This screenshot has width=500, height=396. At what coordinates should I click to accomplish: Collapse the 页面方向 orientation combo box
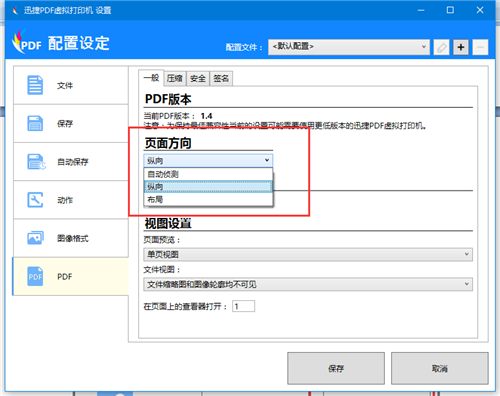[208, 161]
